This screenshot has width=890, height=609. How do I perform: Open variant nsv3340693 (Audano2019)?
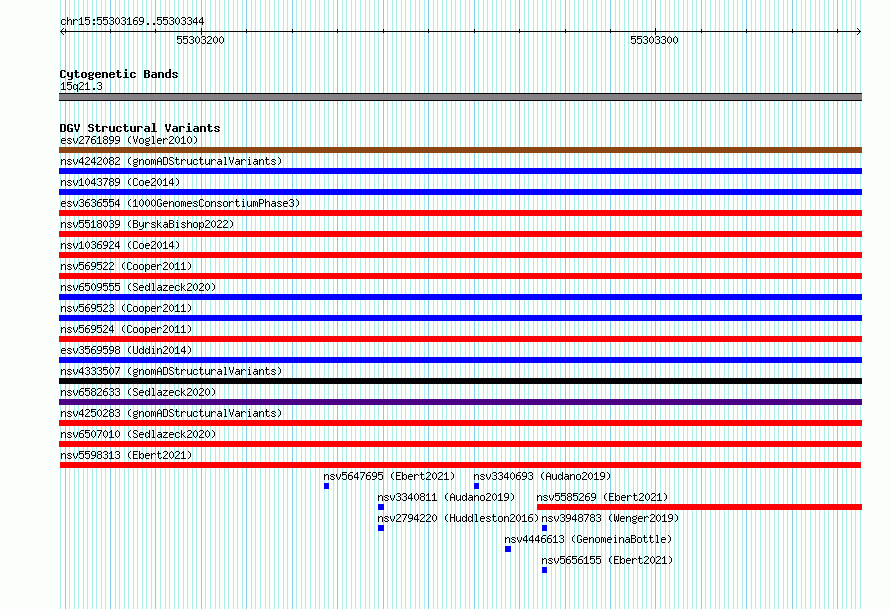[x=542, y=476]
